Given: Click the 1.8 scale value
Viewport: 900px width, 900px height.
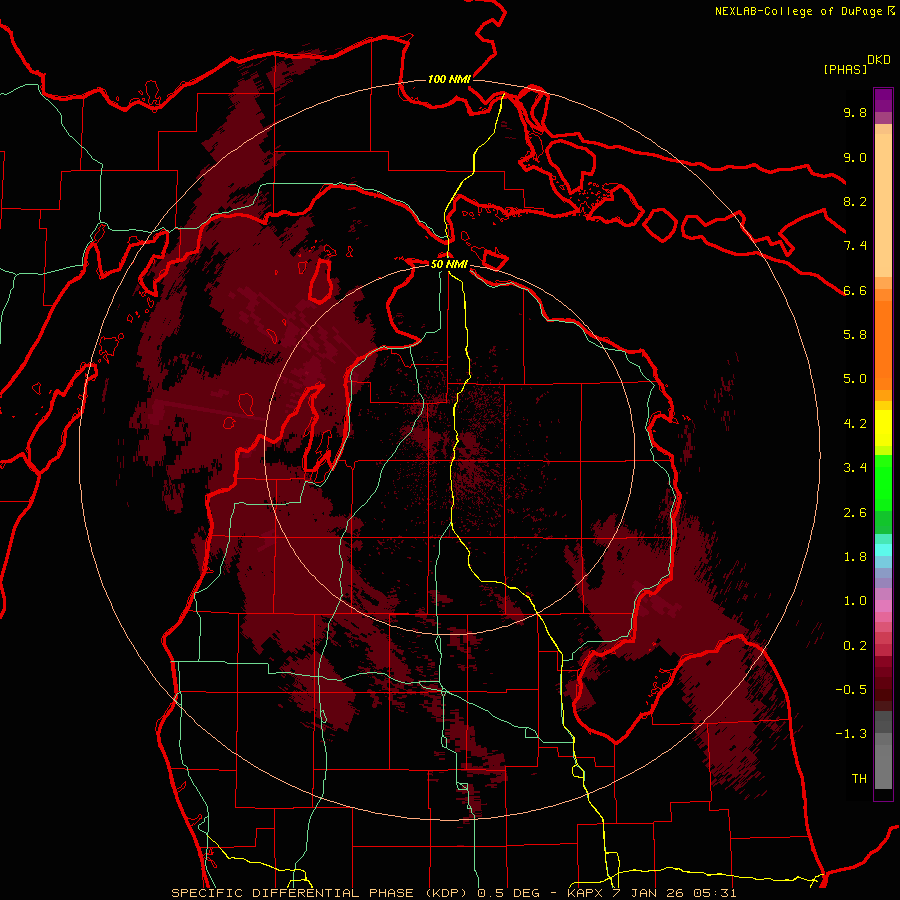Looking at the screenshot, I should tap(855, 557).
